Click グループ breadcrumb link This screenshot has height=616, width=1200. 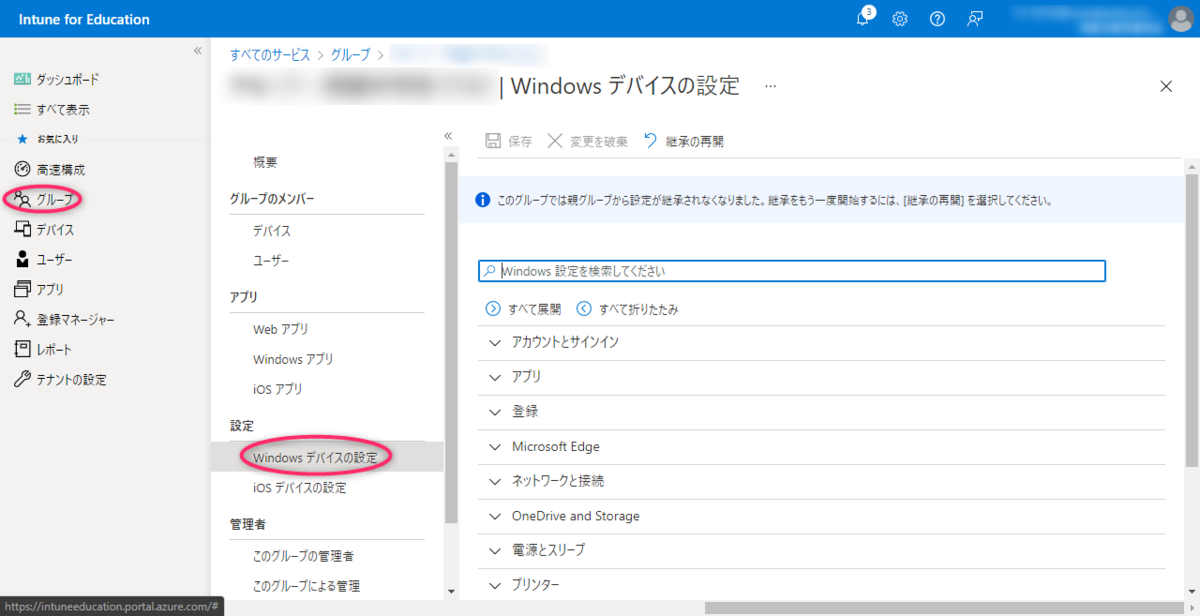click(x=350, y=54)
